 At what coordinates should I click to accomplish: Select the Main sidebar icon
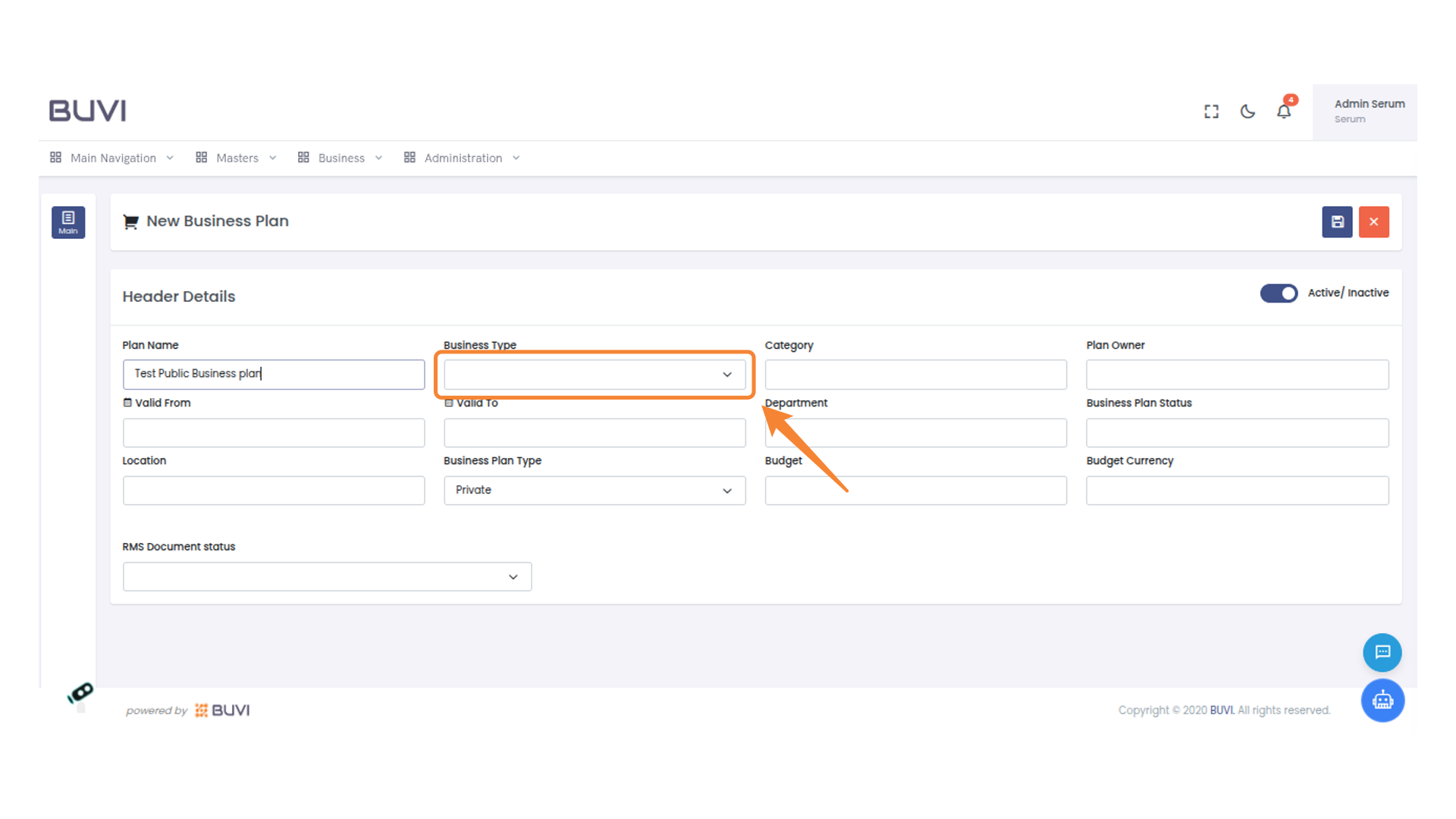(68, 222)
